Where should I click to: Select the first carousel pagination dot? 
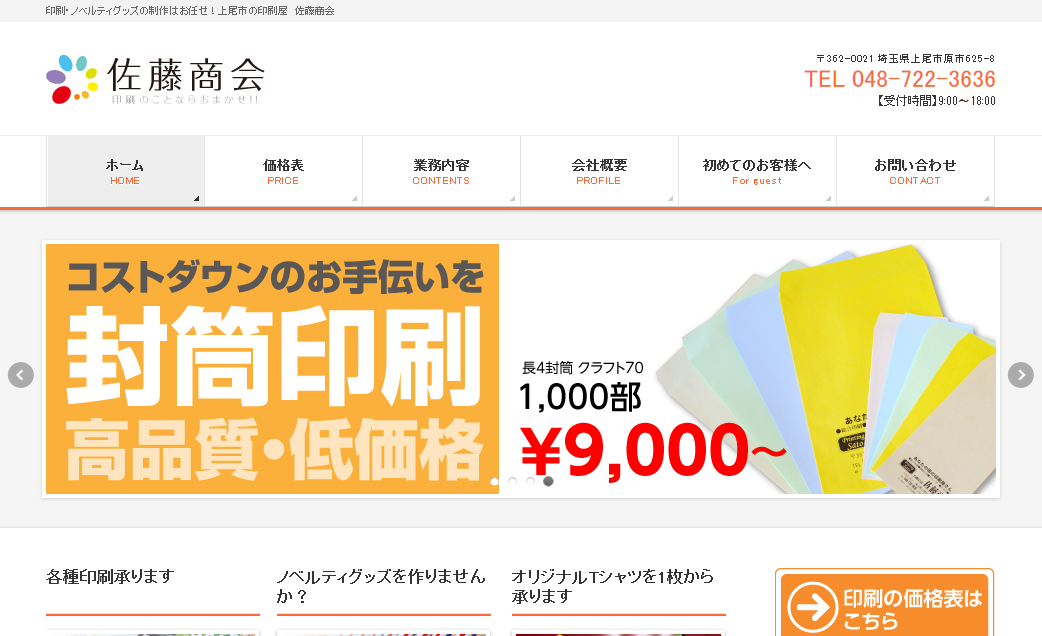click(x=494, y=481)
